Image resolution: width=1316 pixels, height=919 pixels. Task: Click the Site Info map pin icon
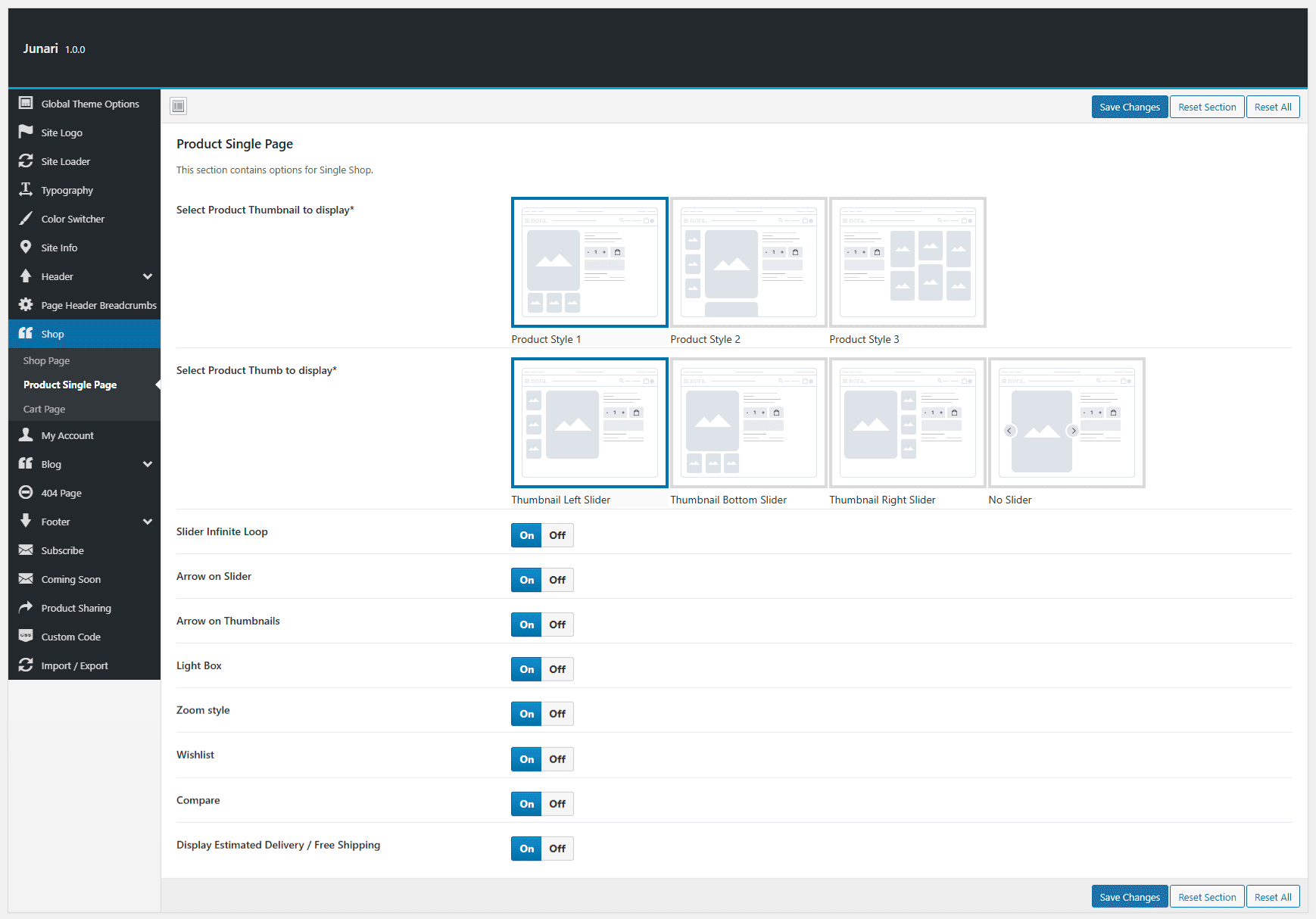click(x=26, y=247)
